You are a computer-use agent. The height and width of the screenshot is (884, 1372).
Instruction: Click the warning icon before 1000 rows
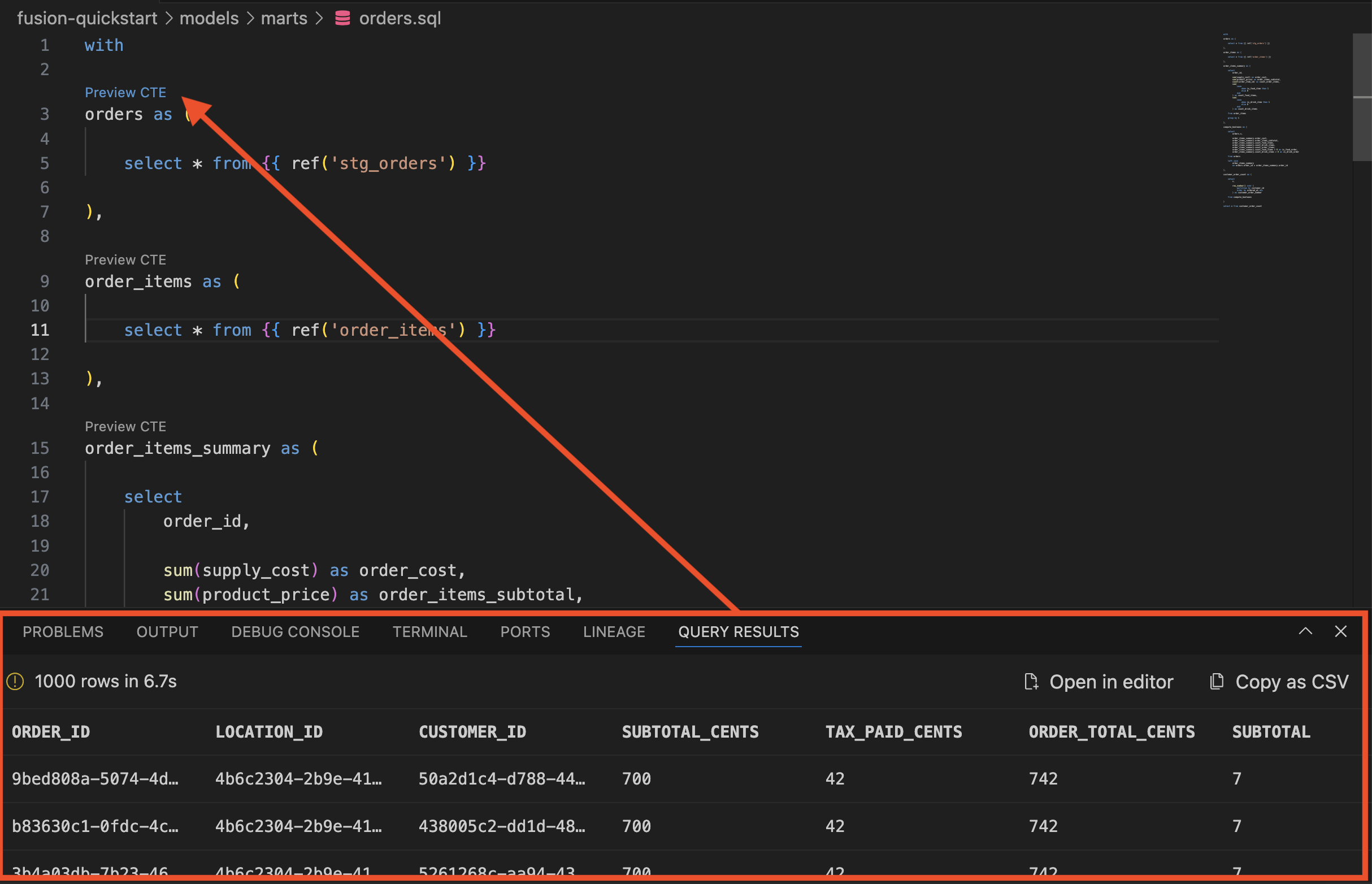(15, 681)
